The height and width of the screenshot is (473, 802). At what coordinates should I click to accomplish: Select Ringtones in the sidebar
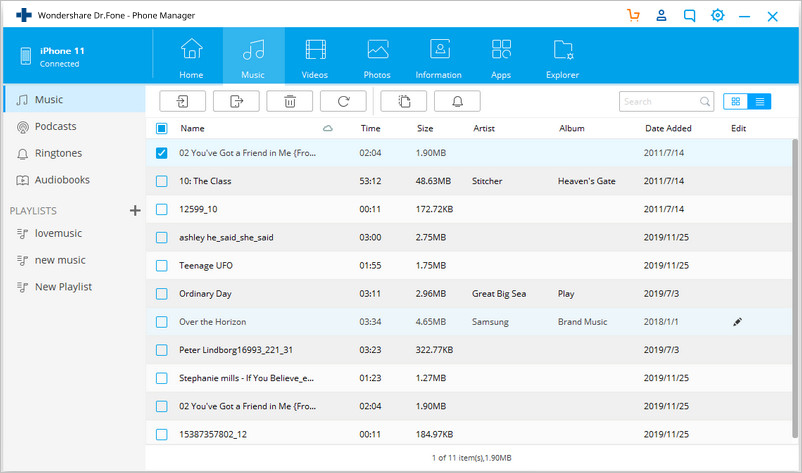[x=75, y=153]
